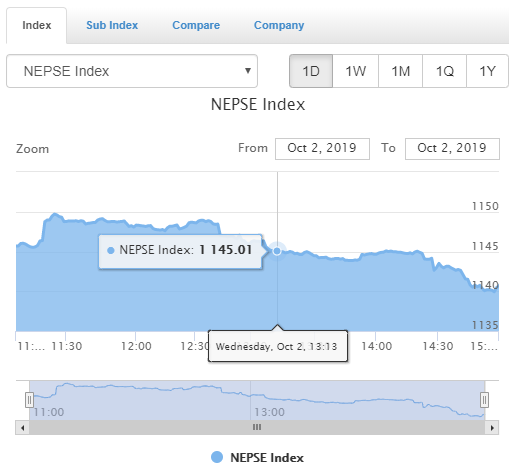517x467 pixels.
Task: Click the 13:00 label in navigator
Action: point(270,412)
